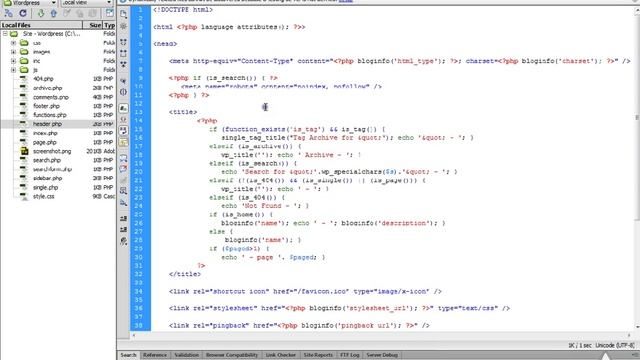Switch to the Search tab

[128, 355]
